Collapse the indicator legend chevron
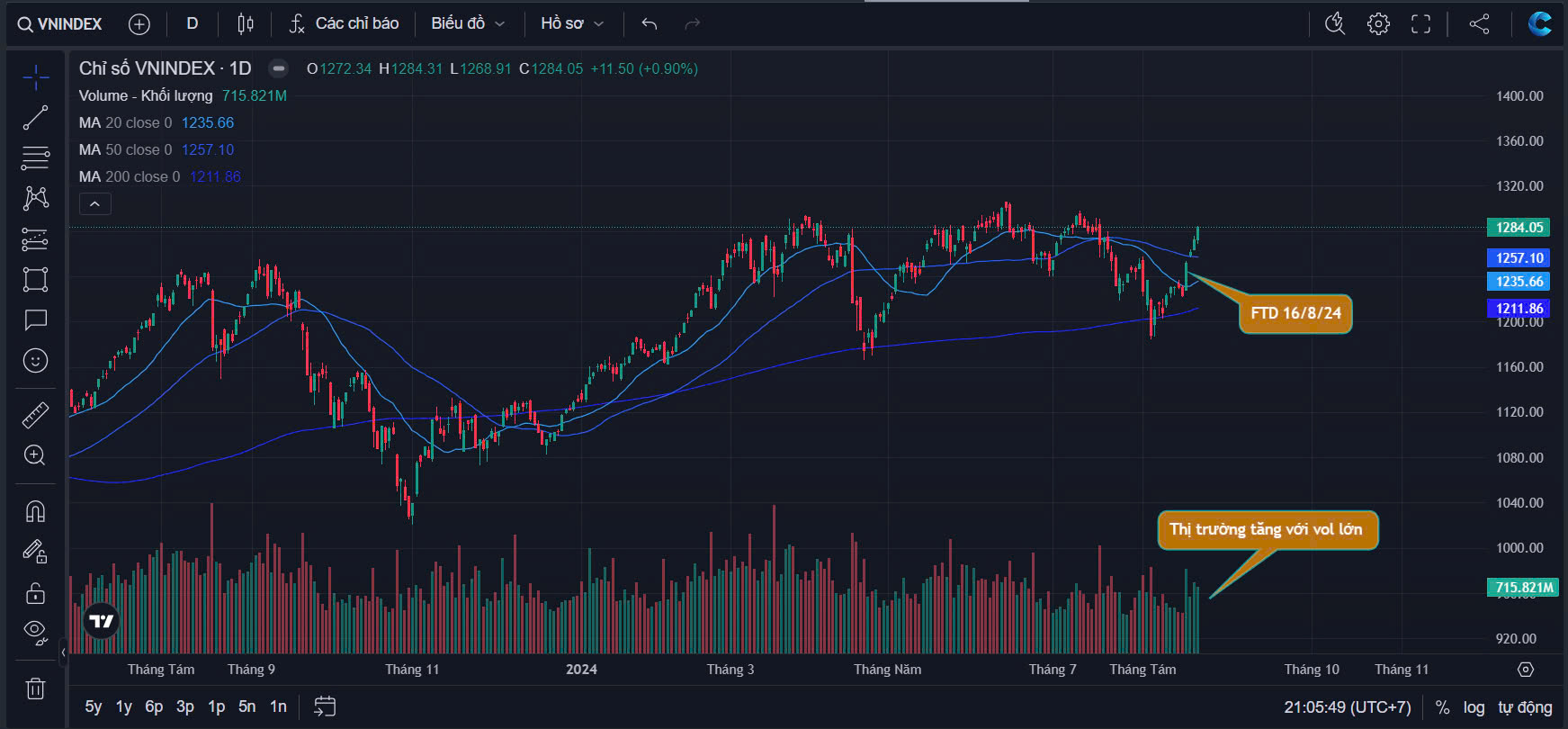1568x729 pixels. (95, 204)
